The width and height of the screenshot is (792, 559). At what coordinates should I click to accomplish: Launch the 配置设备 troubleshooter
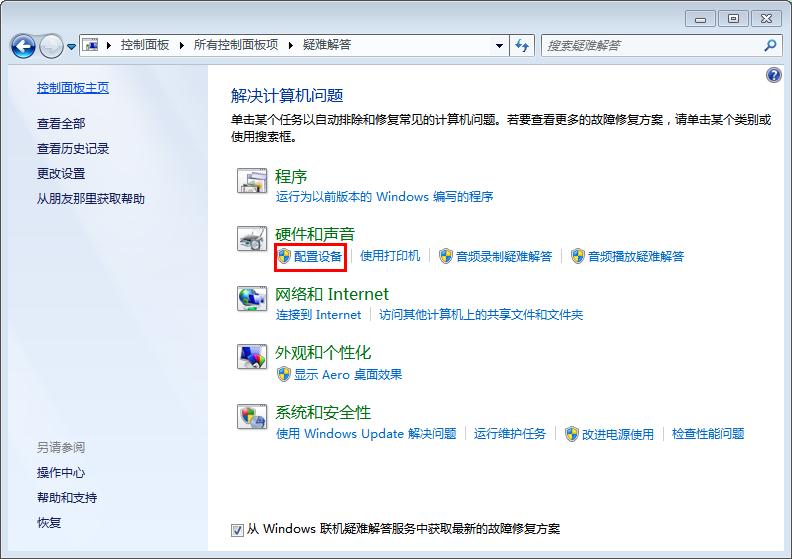[x=318, y=257]
